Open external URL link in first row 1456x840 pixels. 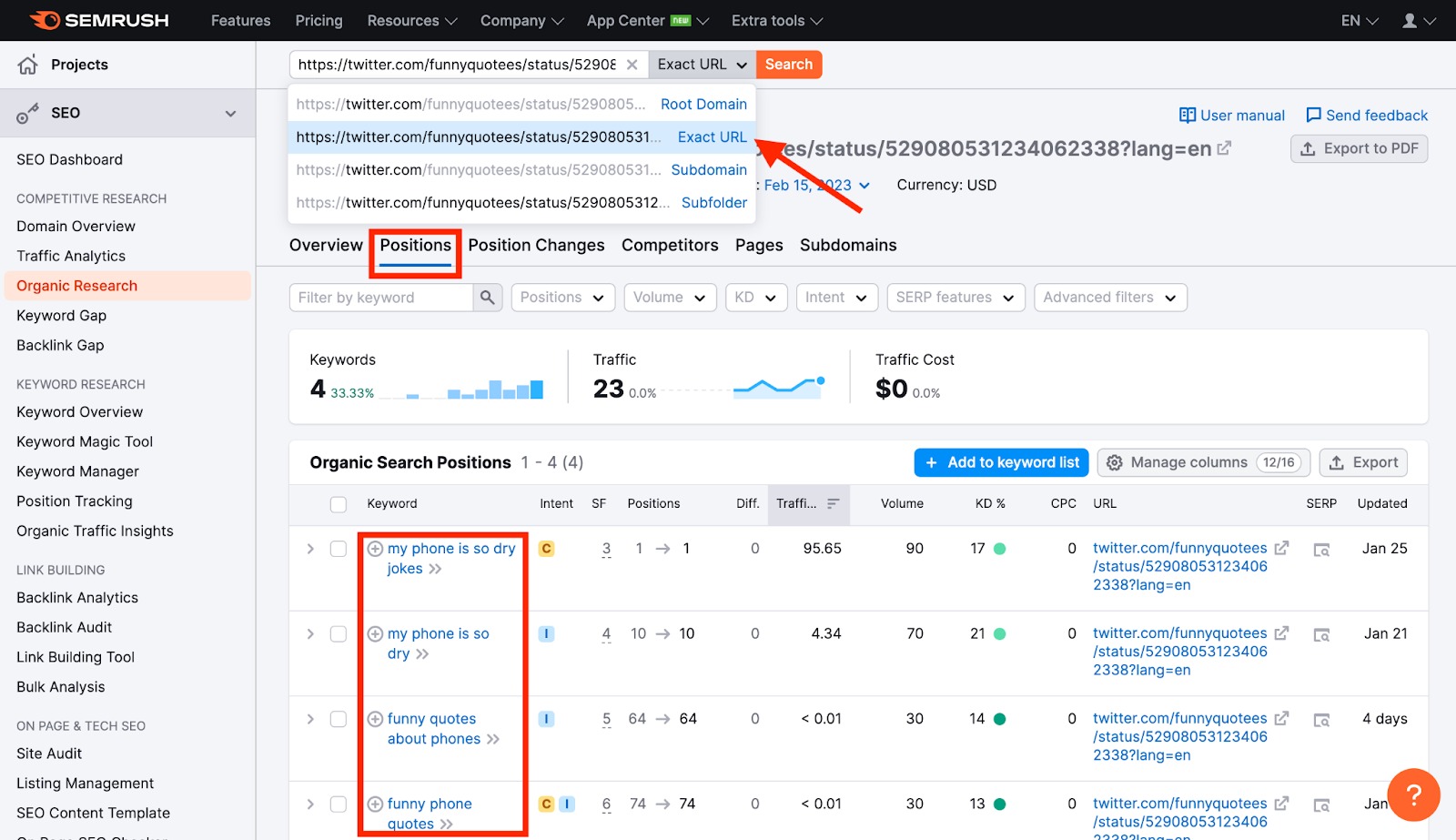[x=1281, y=548]
